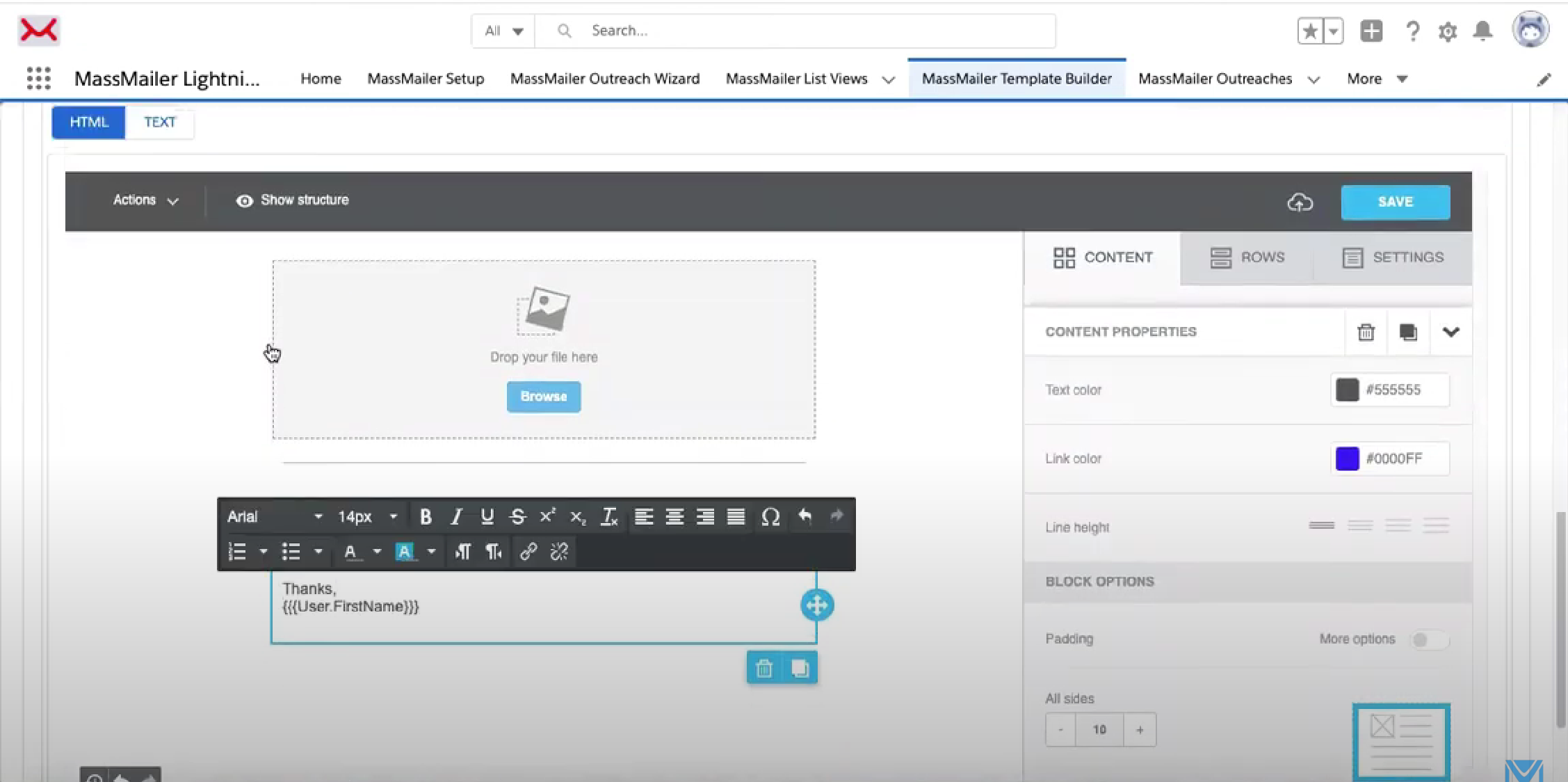Expand numbered list style options
The width and height of the screenshot is (1568, 782).
pos(264,552)
